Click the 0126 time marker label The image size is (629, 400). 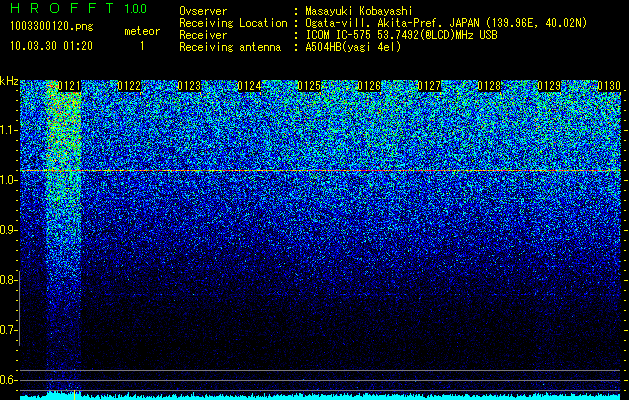click(x=369, y=86)
